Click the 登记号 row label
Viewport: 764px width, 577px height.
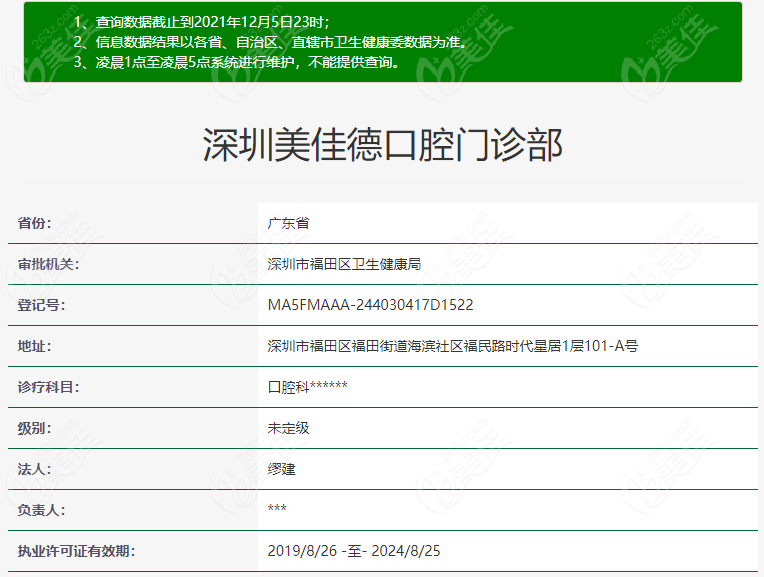point(41,305)
